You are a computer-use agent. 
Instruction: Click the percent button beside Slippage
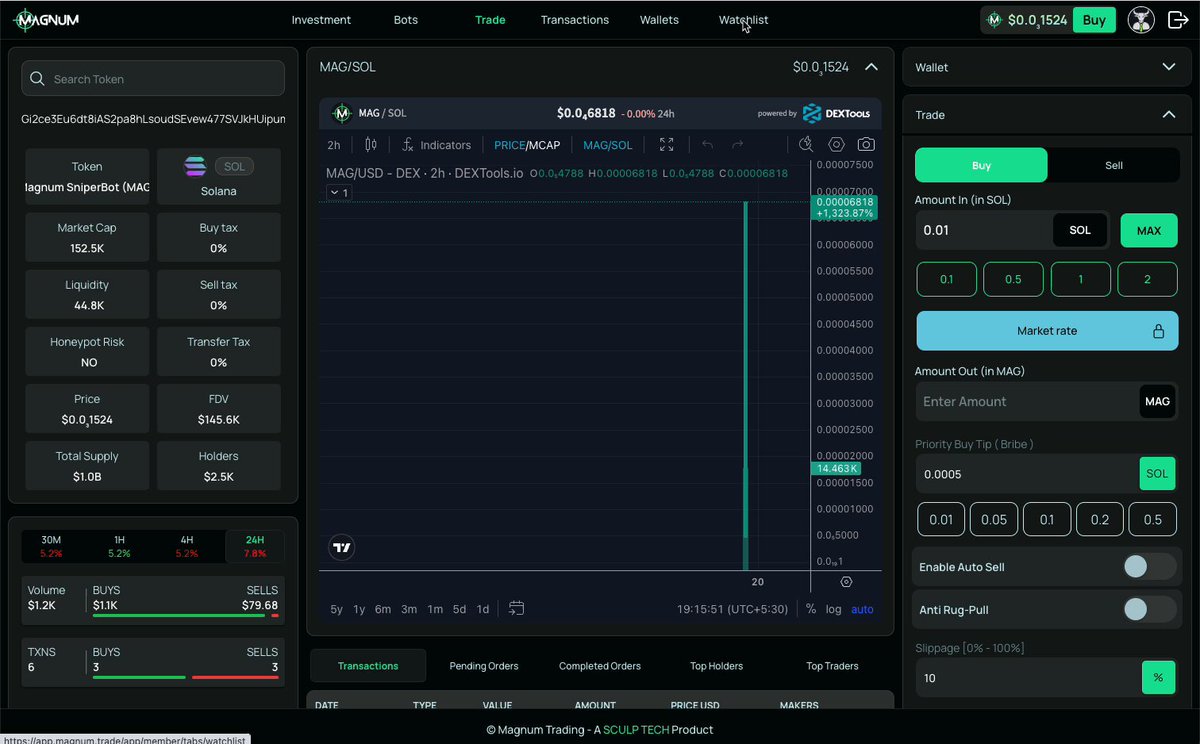point(1158,678)
